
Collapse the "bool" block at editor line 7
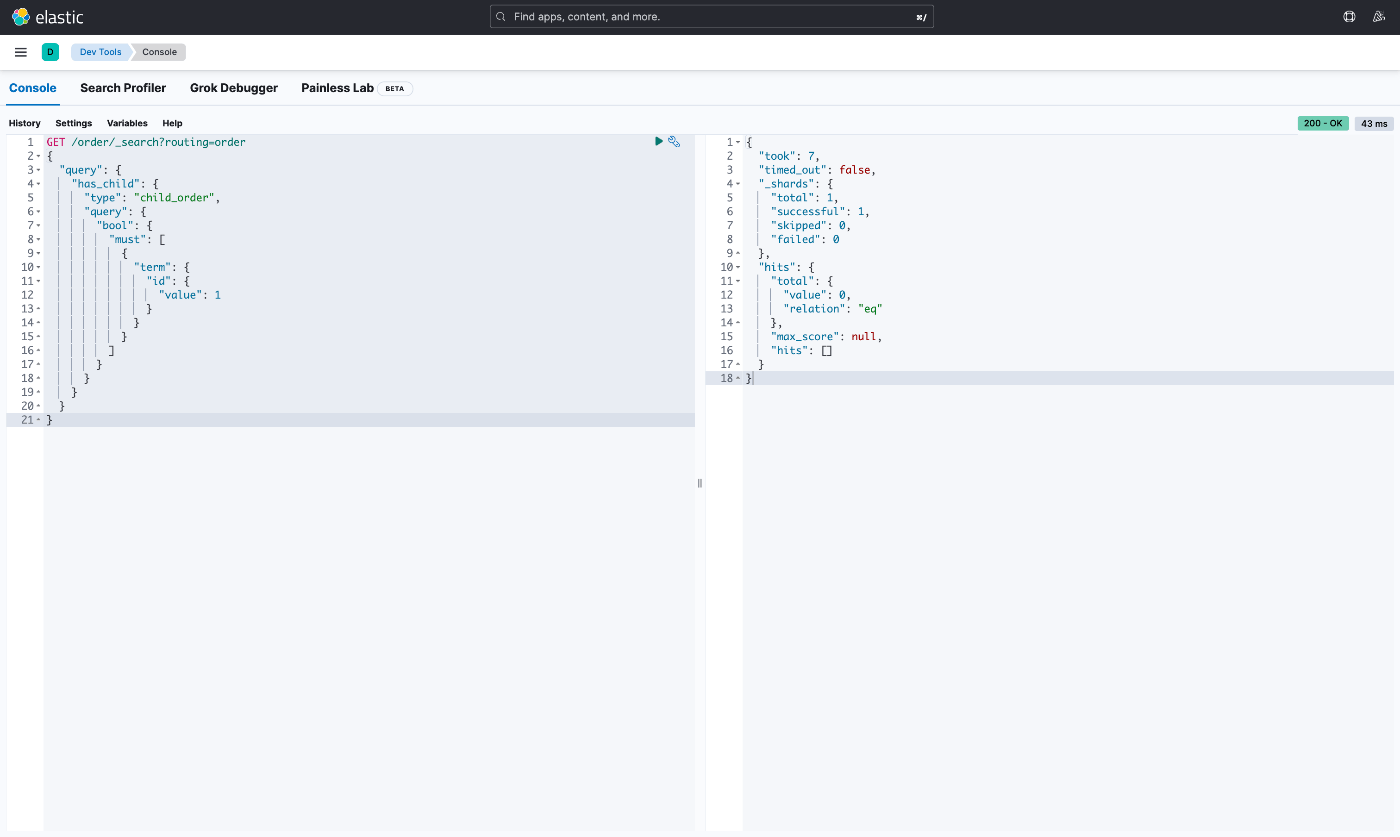(x=38, y=226)
